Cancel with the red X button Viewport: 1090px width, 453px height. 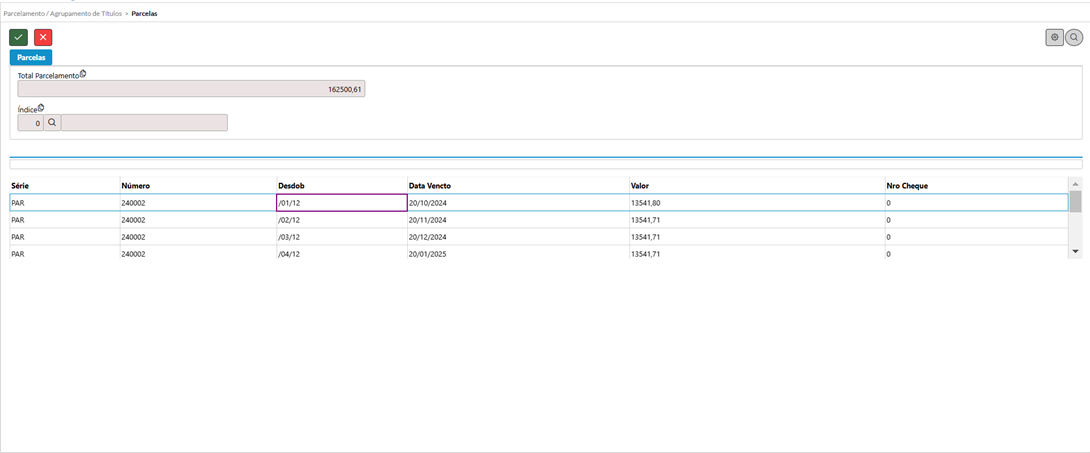43,38
